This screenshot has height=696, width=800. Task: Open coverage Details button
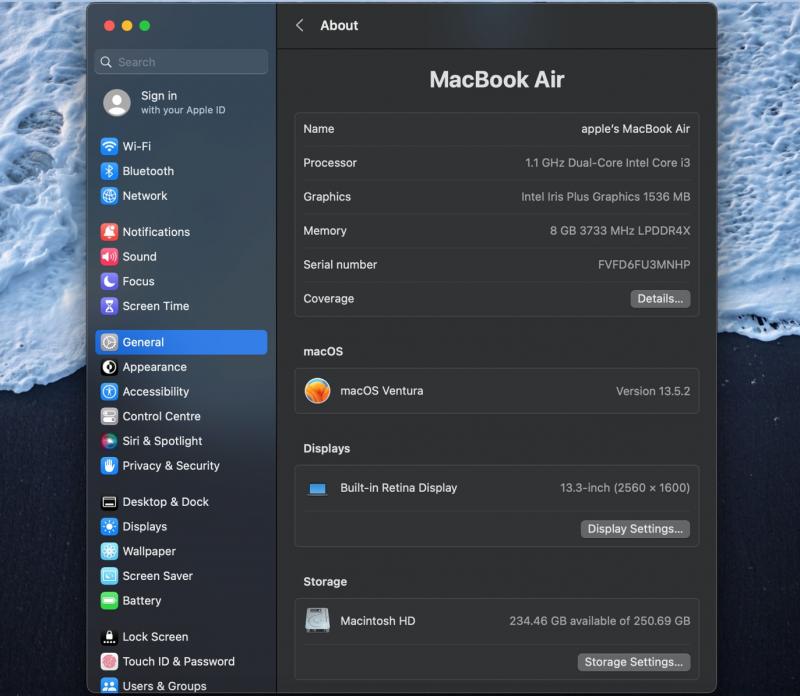point(660,299)
